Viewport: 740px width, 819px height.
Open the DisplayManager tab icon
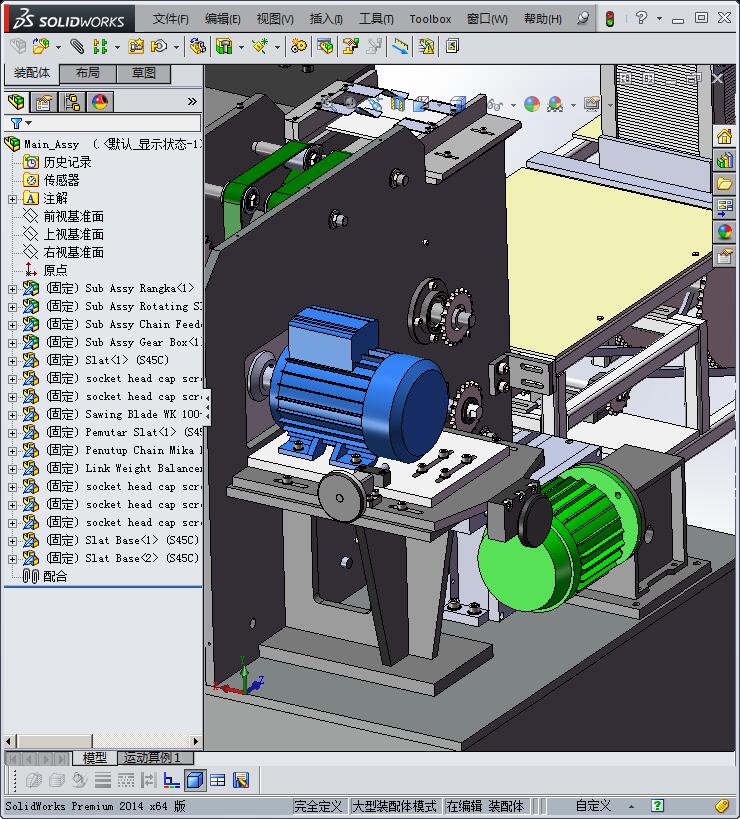(100, 102)
